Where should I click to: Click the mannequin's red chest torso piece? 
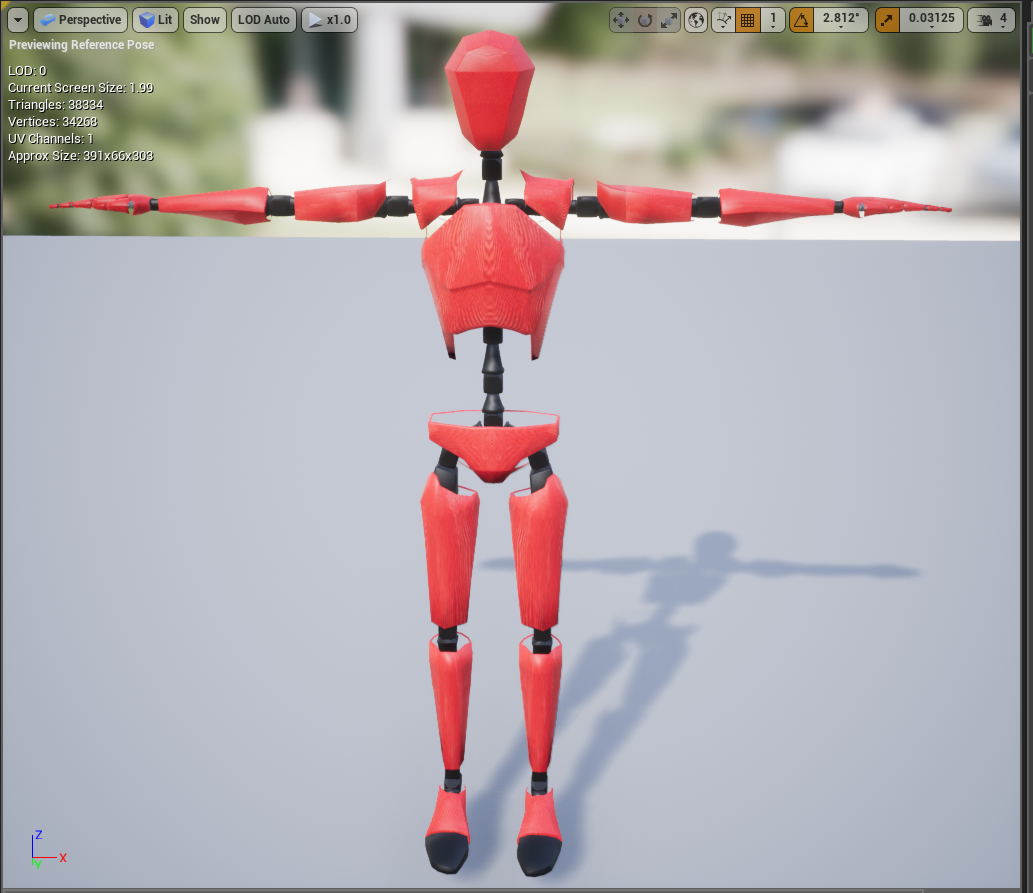493,277
